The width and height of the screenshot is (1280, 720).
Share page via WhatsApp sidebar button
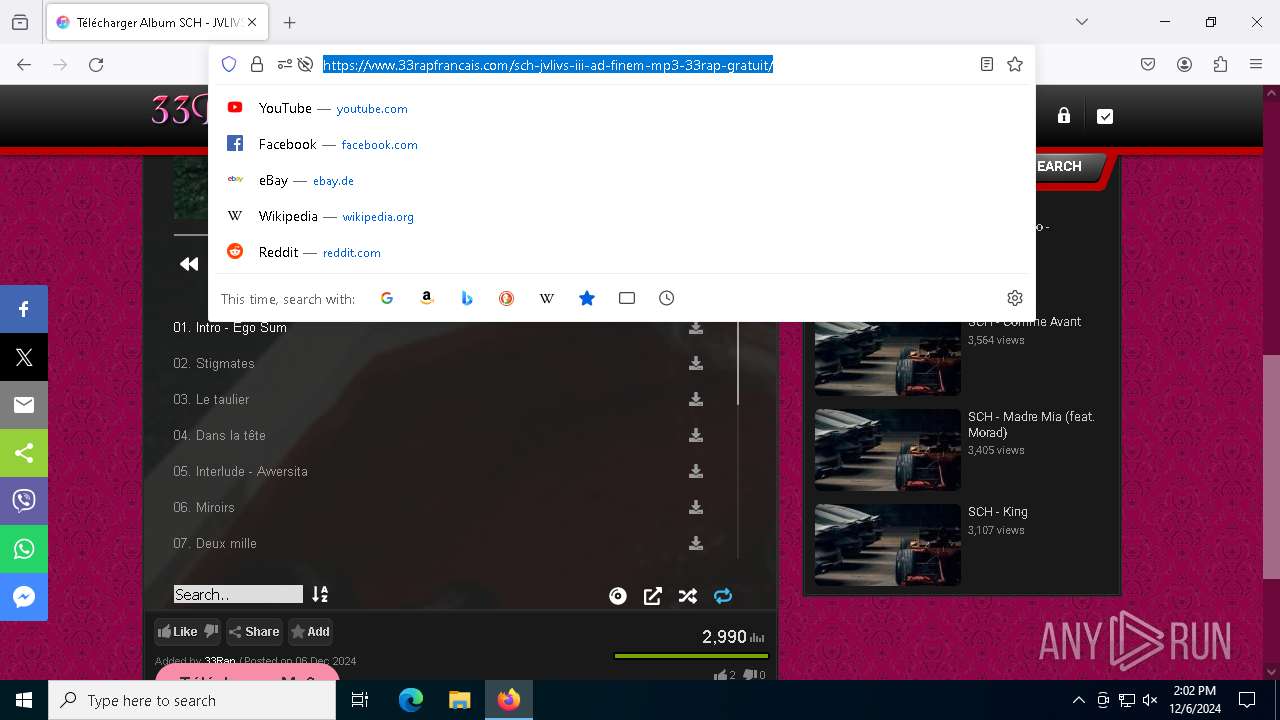24,549
